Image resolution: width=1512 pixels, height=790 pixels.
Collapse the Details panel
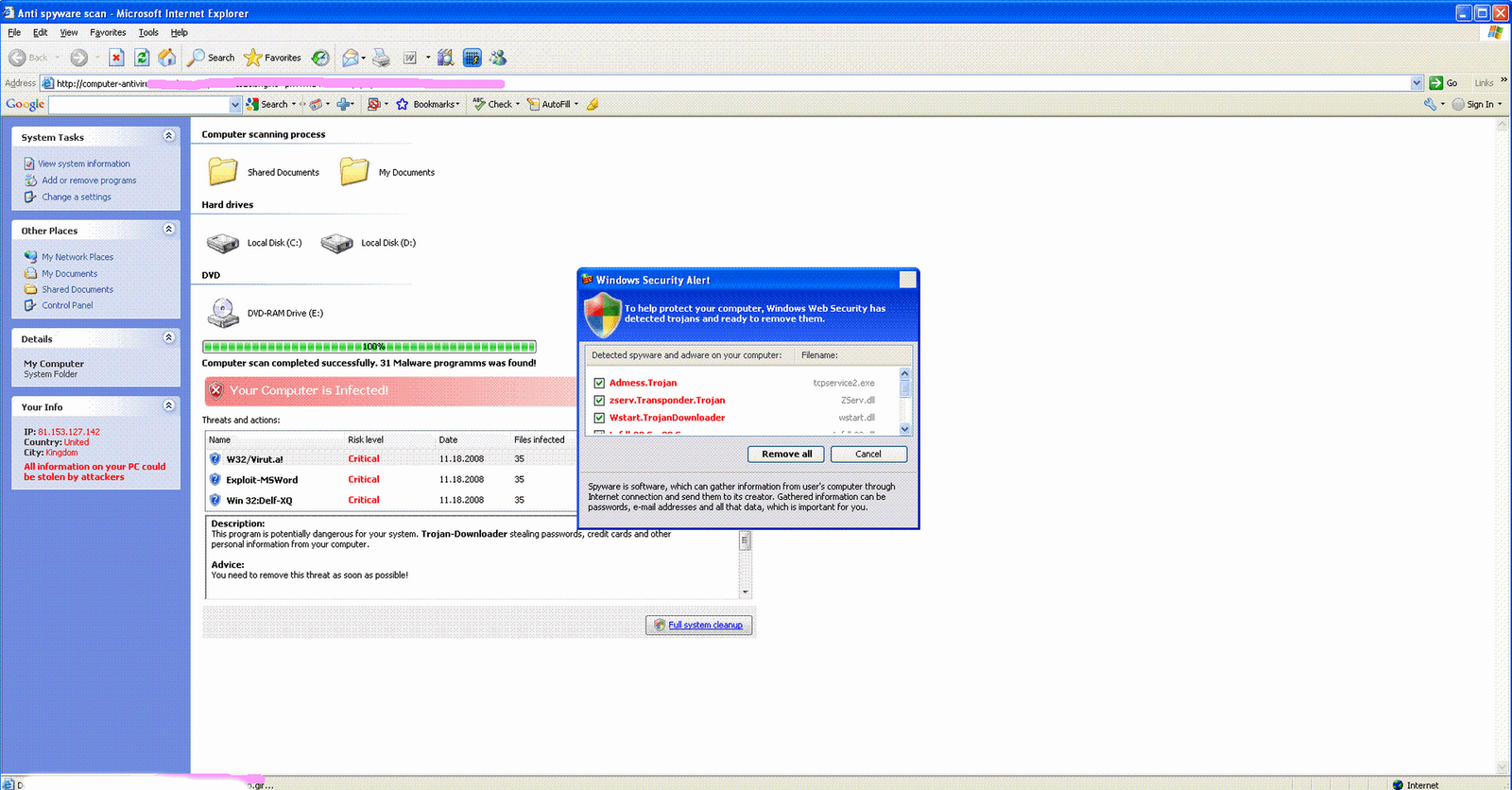(169, 337)
